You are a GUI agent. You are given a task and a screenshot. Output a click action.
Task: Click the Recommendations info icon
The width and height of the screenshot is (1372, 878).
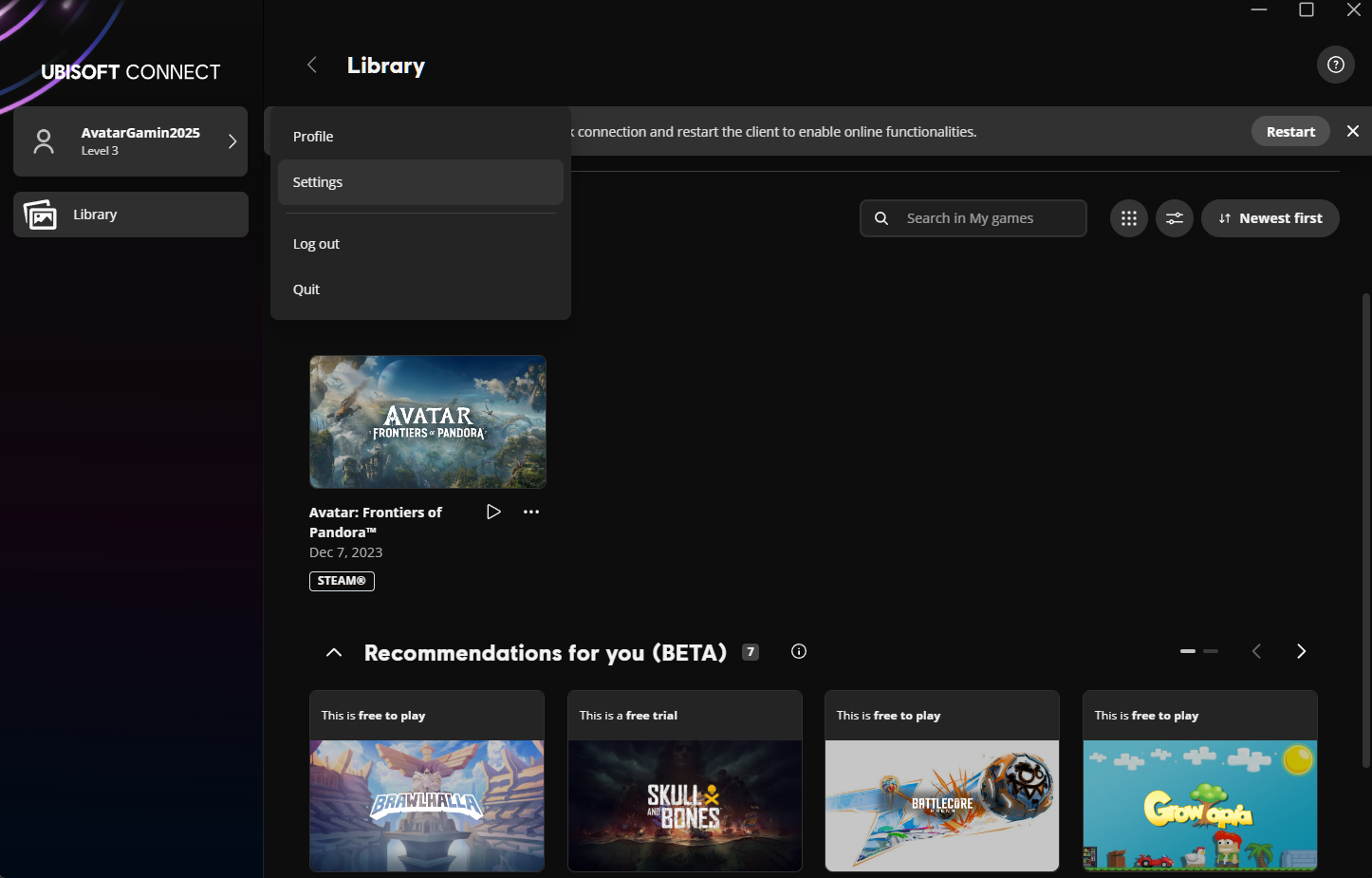tap(799, 651)
